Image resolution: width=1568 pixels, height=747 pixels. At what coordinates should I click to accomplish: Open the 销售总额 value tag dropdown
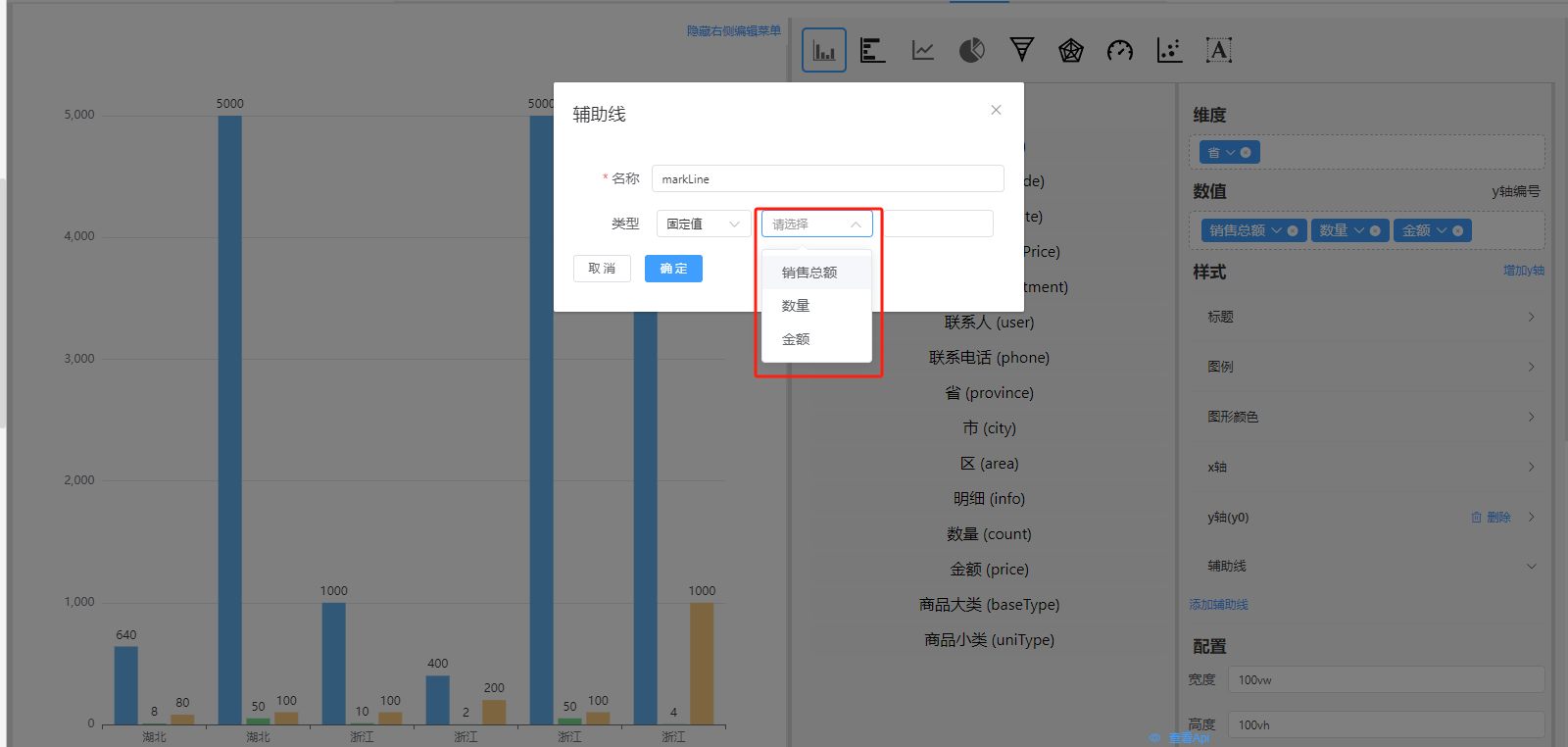1276,230
